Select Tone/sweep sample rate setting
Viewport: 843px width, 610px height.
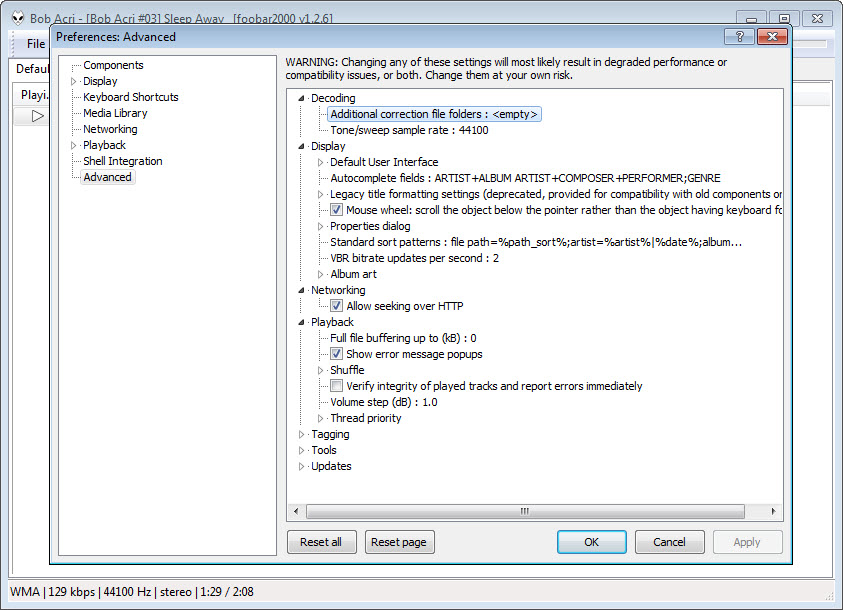(x=409, y=130)
